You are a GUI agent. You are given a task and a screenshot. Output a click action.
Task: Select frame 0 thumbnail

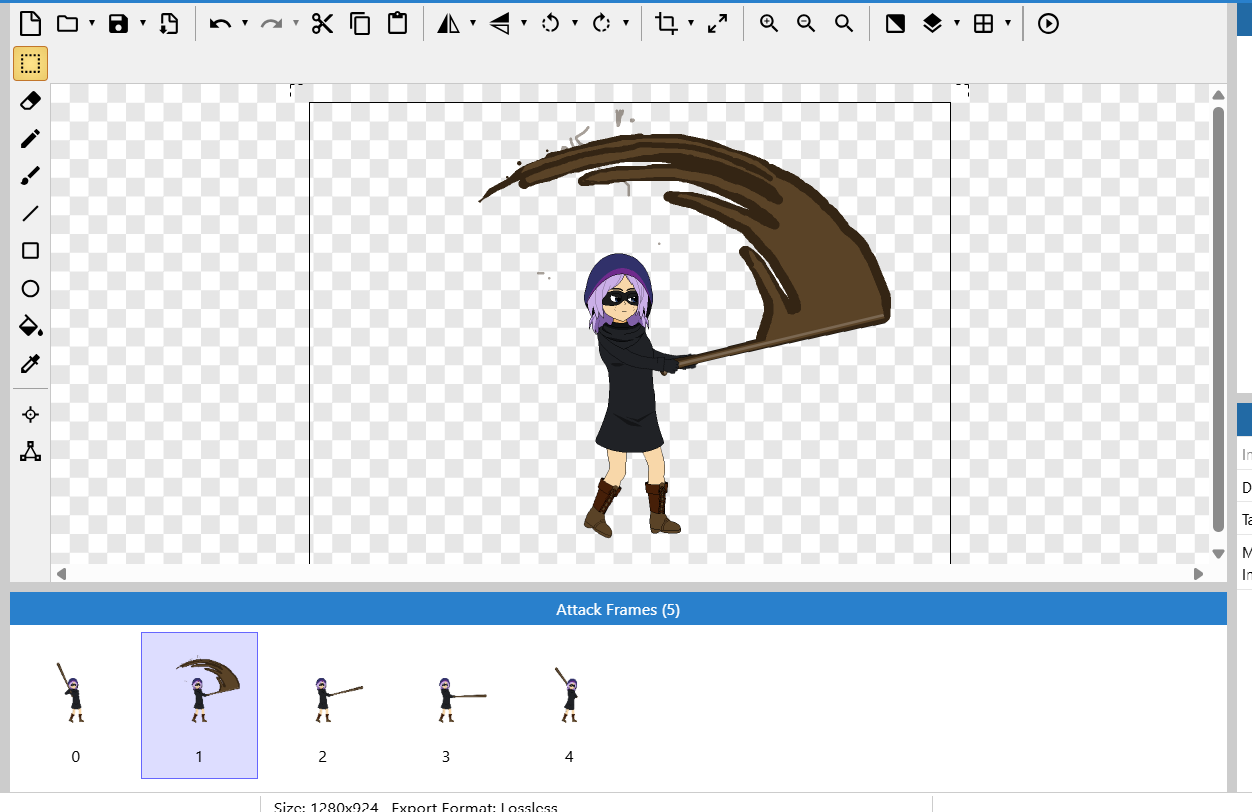pos(75,700)
